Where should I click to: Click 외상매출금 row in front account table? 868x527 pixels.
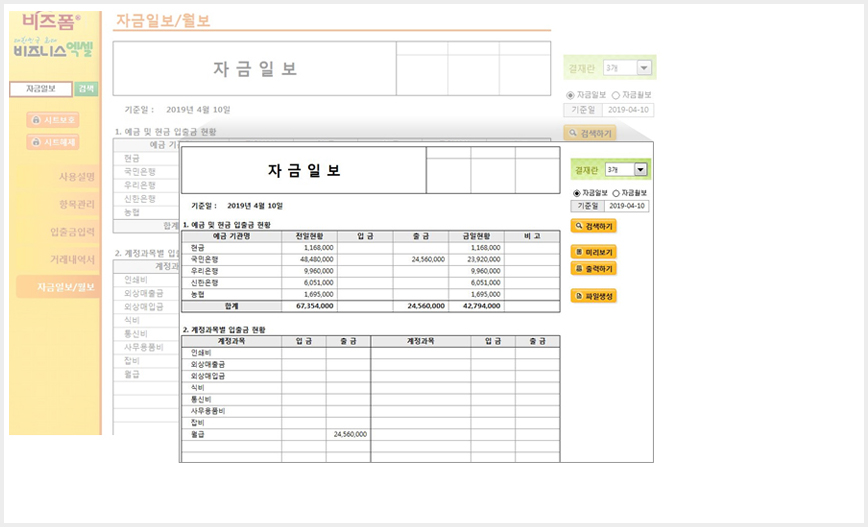208,365
